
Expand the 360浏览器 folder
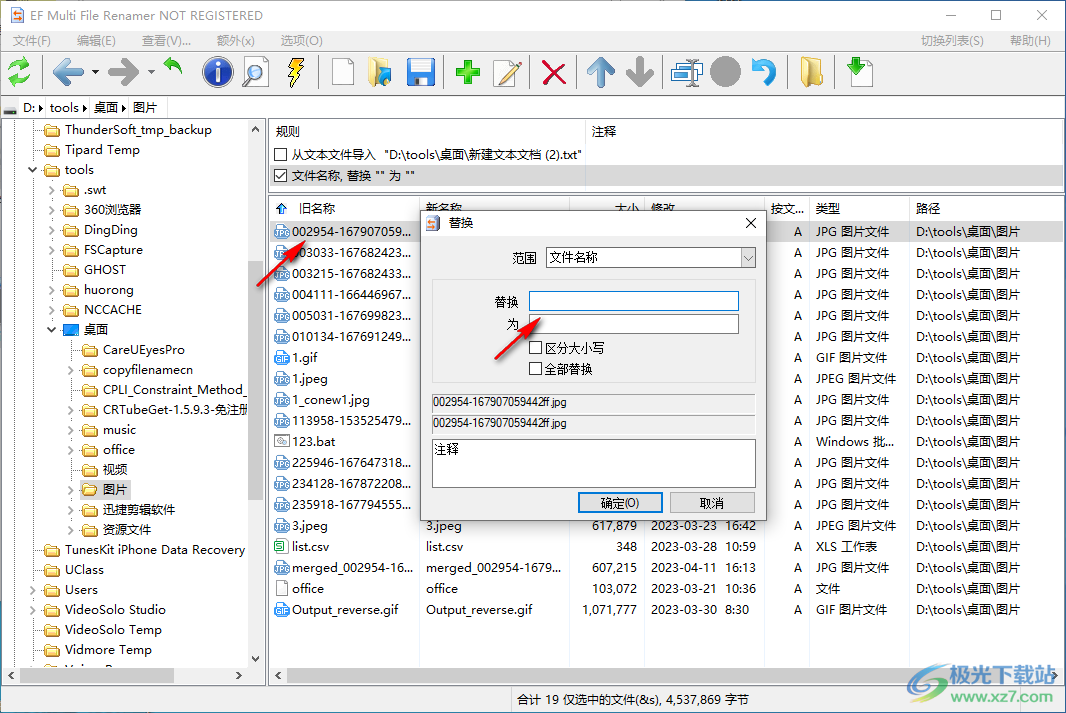point(52,210)
